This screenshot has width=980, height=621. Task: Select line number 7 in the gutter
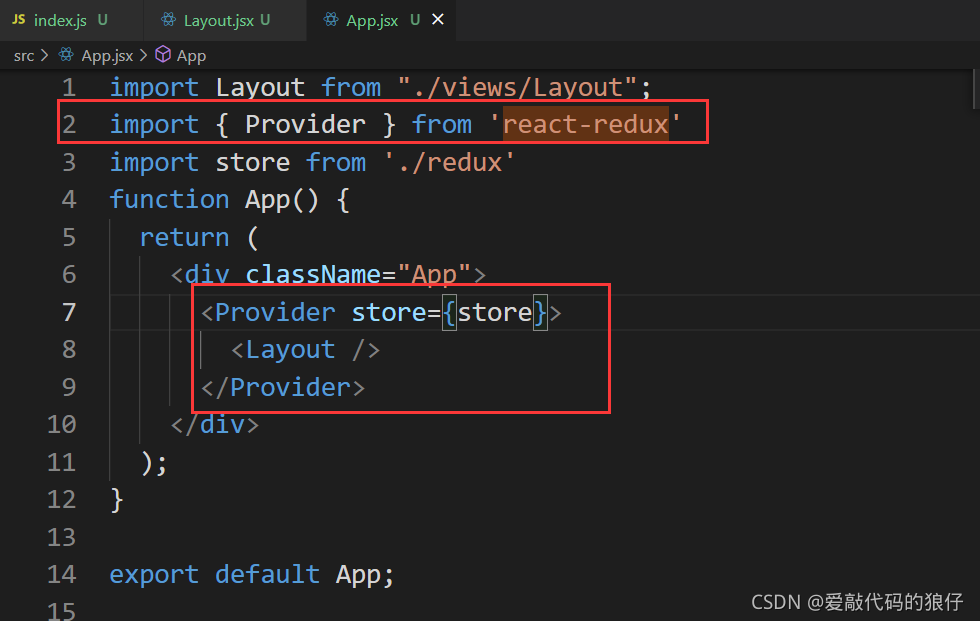[68, 312]
